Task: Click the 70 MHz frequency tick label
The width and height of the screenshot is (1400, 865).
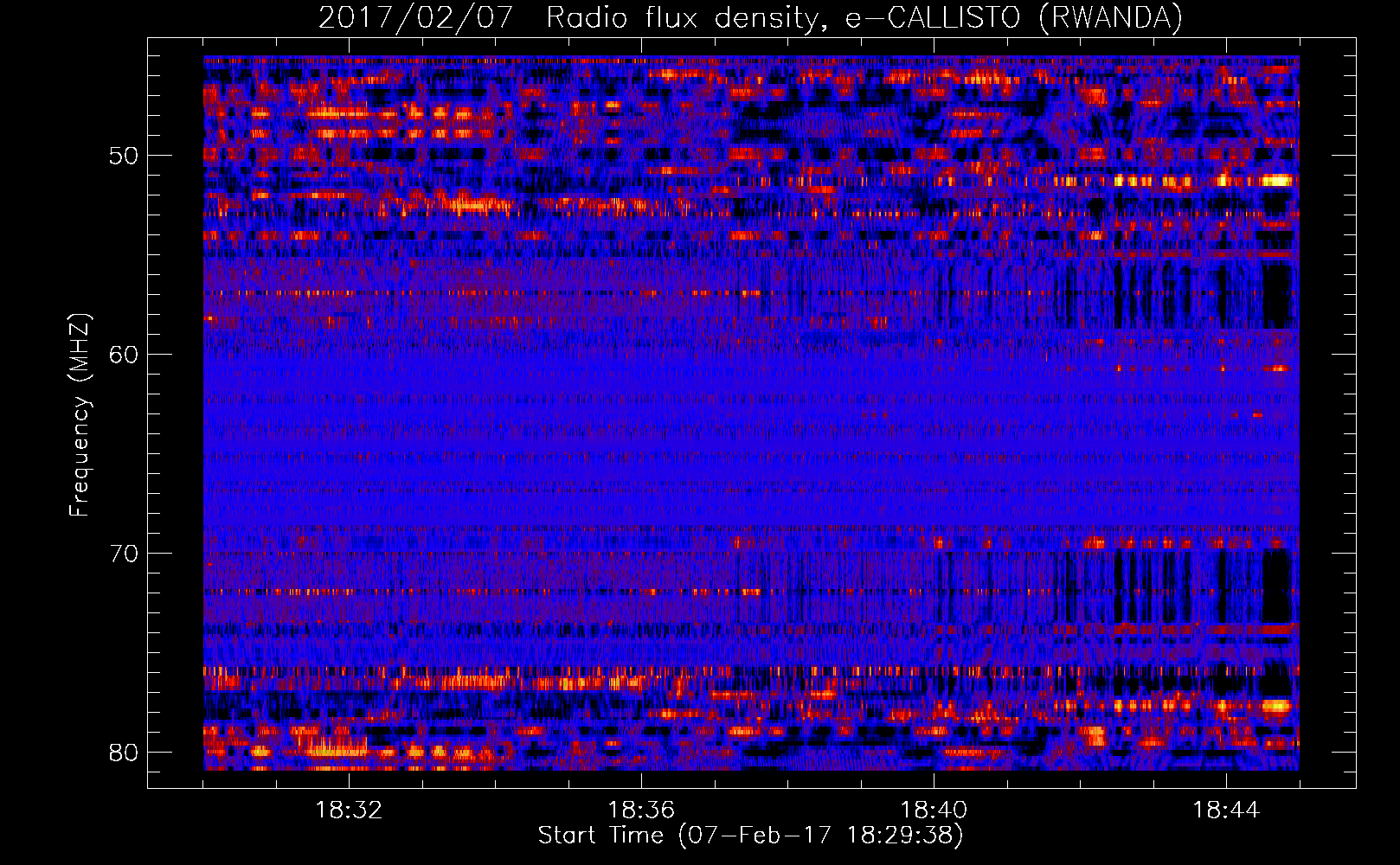Action: pyautogui.click(x=124, y=554)
